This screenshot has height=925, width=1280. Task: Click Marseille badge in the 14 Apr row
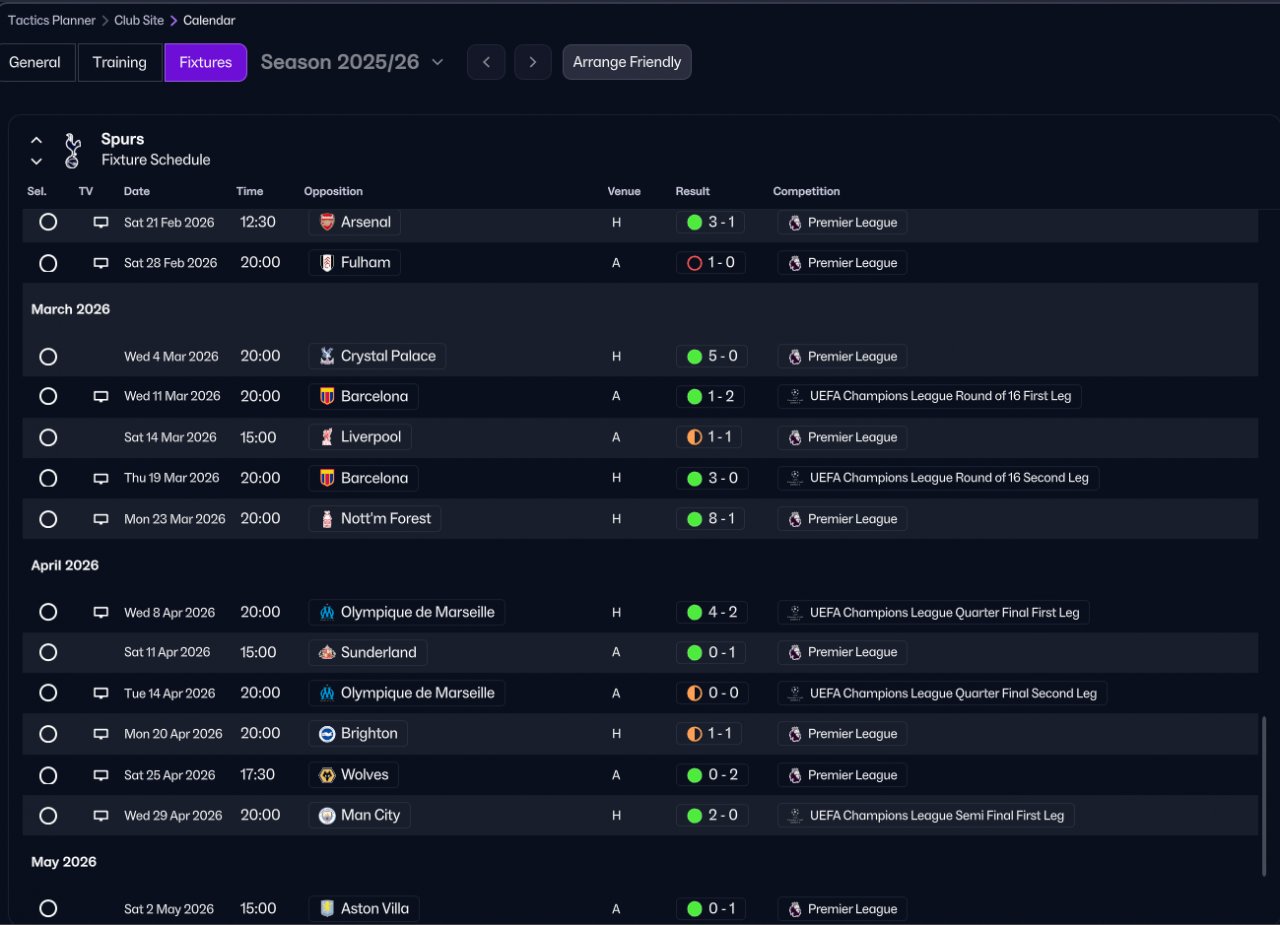click(327, 693)
